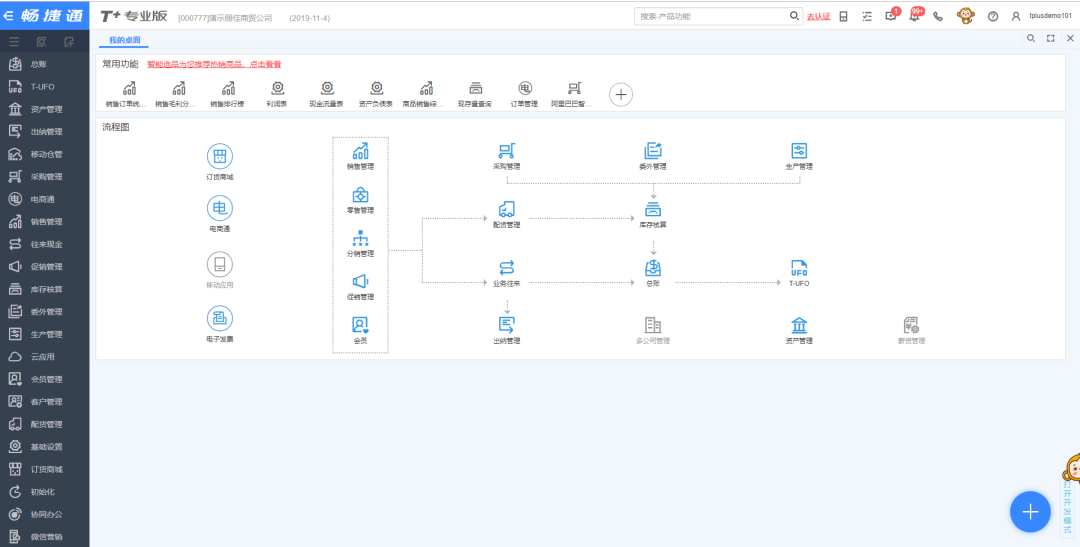This screenshot has height=547, width=1080.
Task: Open 总账 node in the flowchart
Action: click(x=653, y=274)
